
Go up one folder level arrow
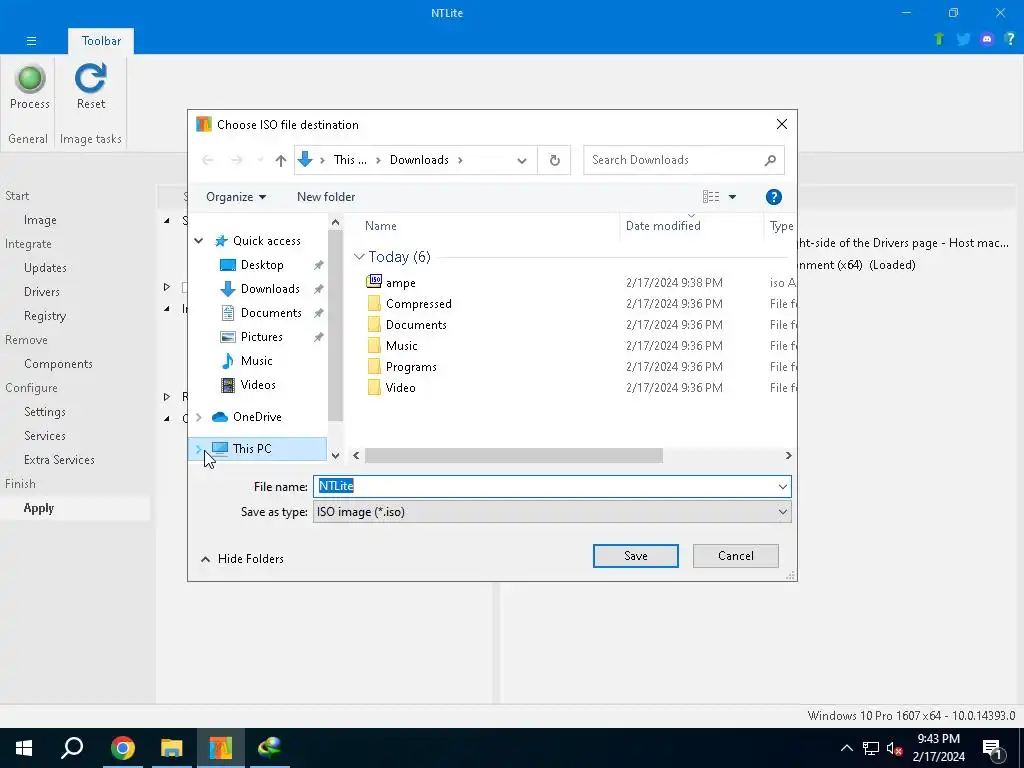point(281,160)
